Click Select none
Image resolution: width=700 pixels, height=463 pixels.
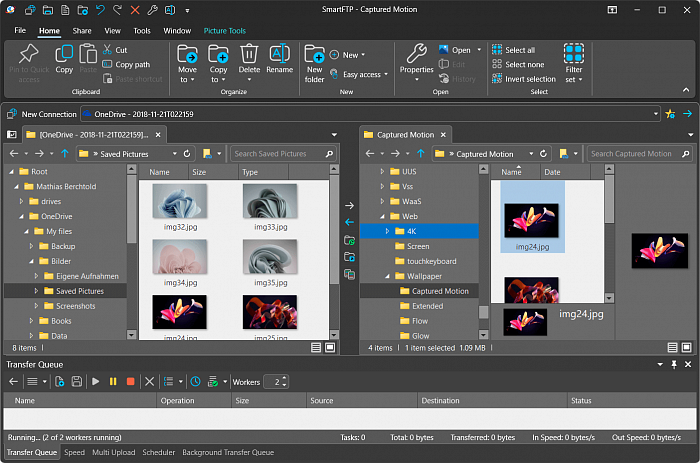coord(518,64)
